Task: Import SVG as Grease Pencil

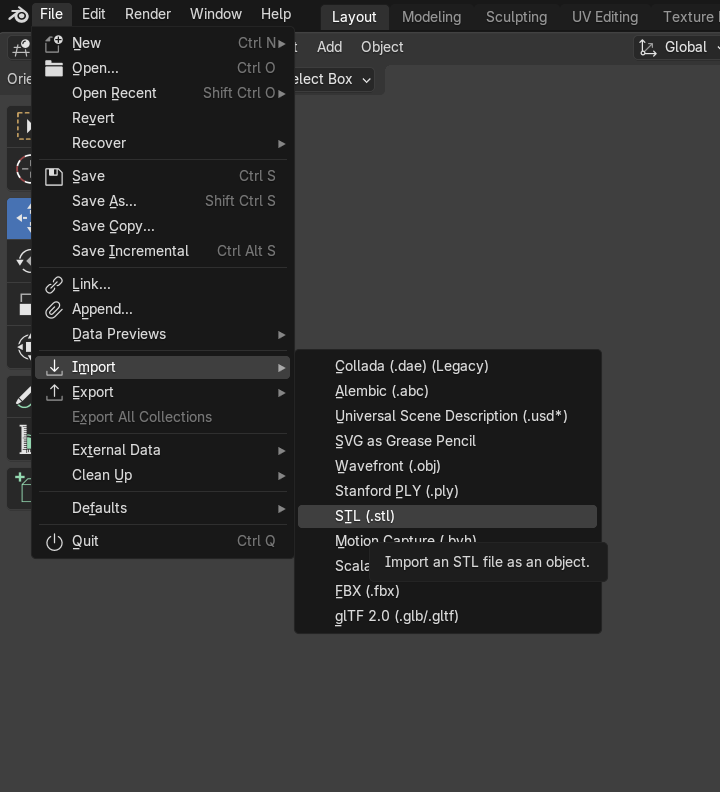Action: click(x=447, y=441)
